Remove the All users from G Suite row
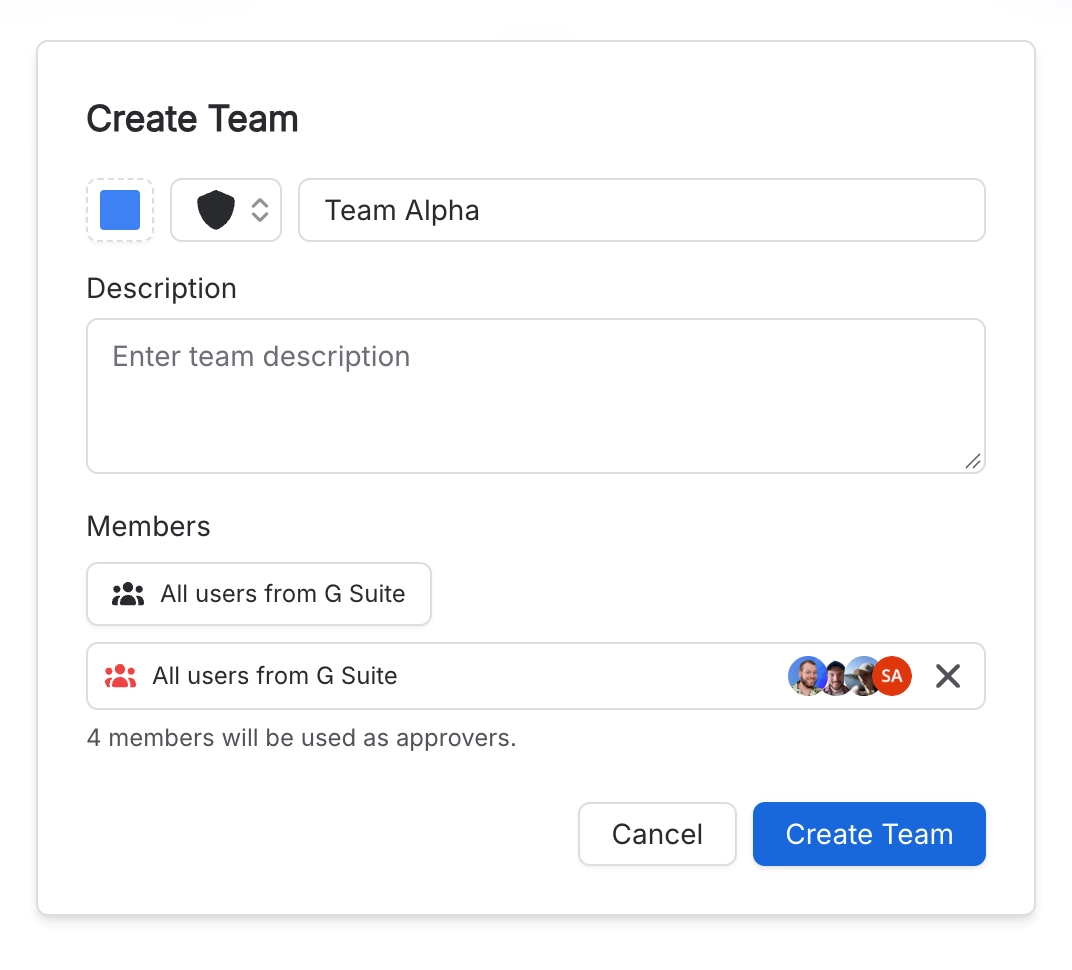The width and height of the screenshot is (1072, 970). tap(948, 676)
